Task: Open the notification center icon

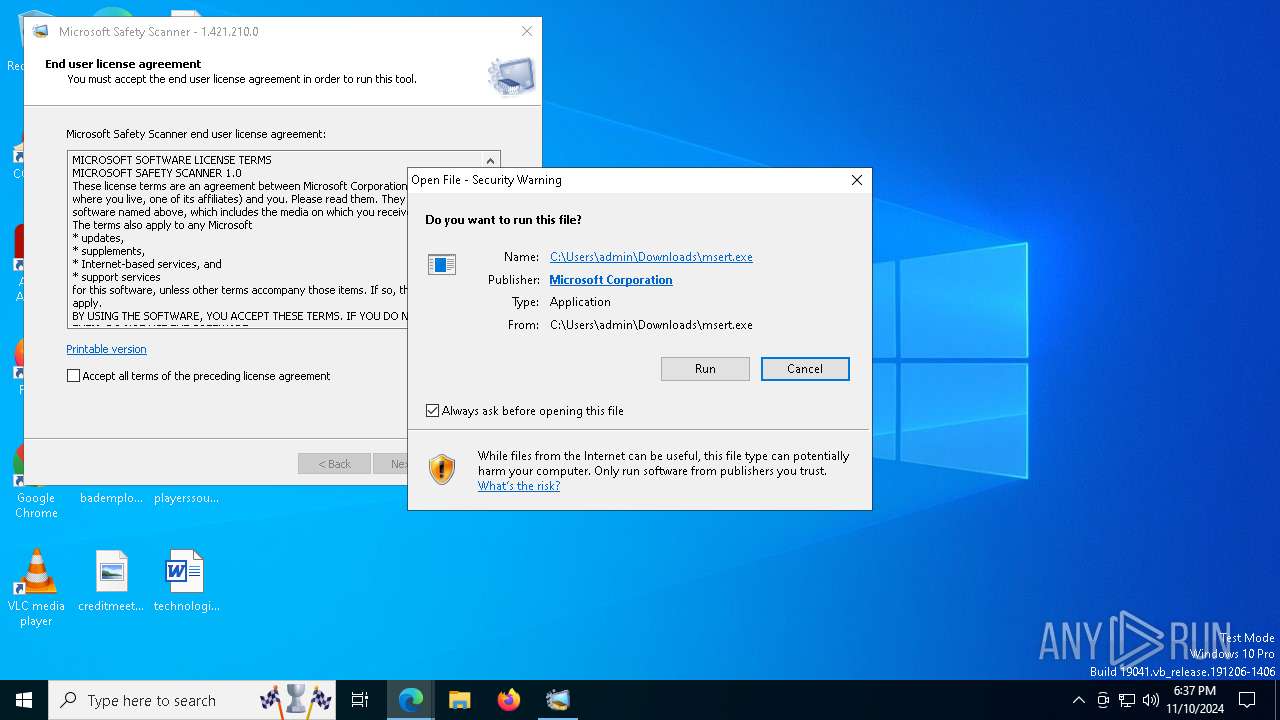Action: click(x=1247, y=700)
